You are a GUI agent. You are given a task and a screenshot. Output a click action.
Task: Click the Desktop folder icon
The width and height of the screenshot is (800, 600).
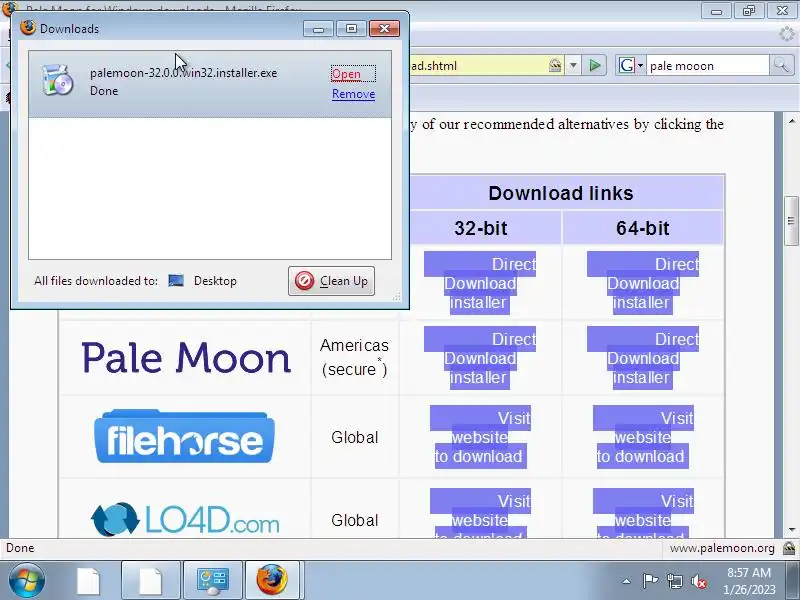pos(176,281)
